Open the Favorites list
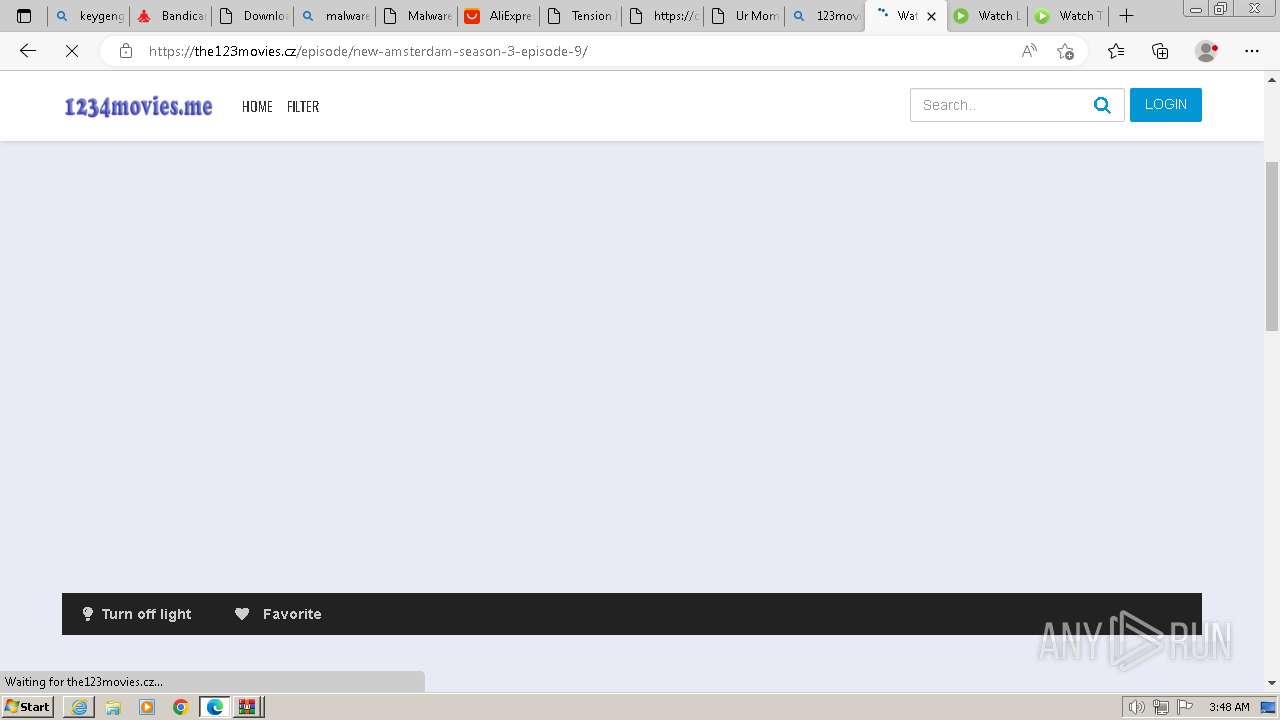This screenshot has width=1280, height=720. coord(1116,51)
